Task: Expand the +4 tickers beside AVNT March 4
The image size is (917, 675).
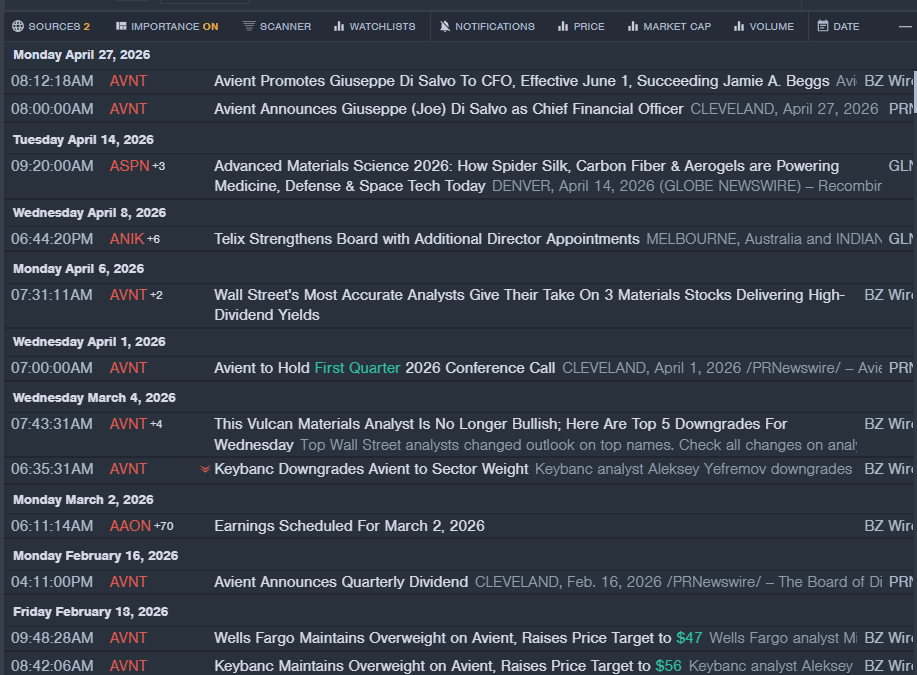Action: click(156, 424)
